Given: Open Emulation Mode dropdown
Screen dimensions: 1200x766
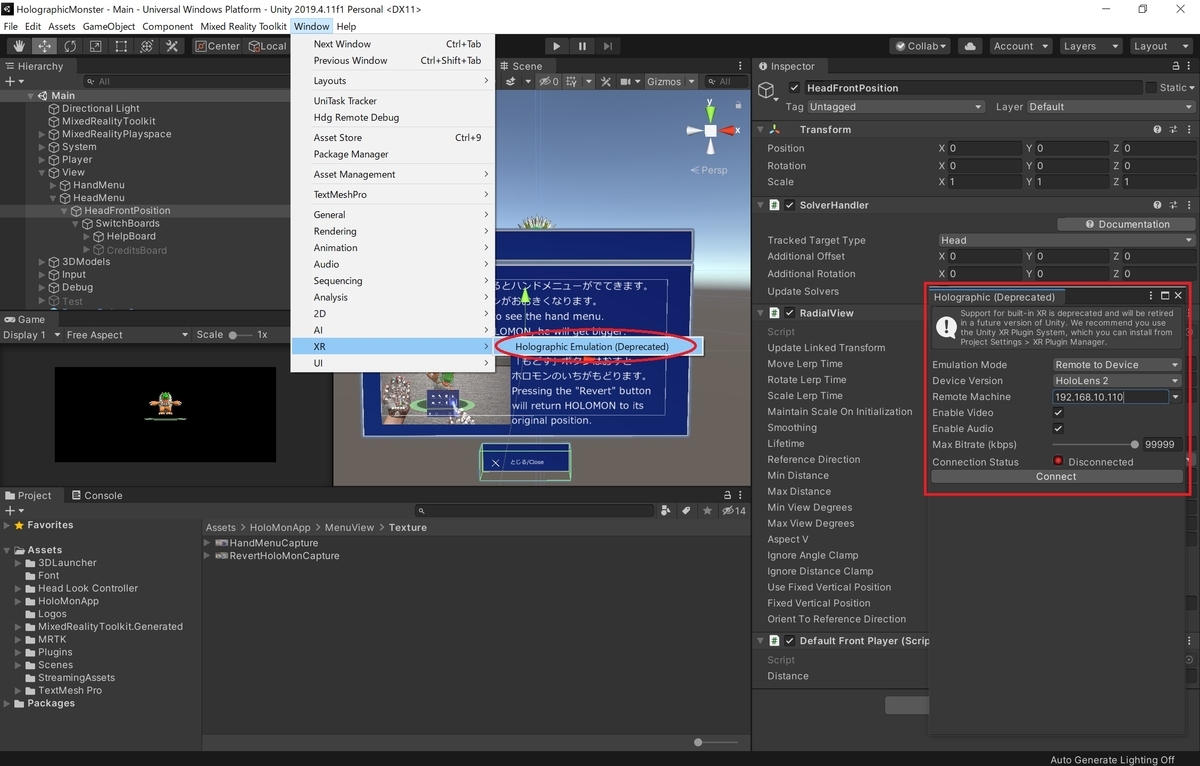Looking at the screenshot, I should [x=1117, y=365].
